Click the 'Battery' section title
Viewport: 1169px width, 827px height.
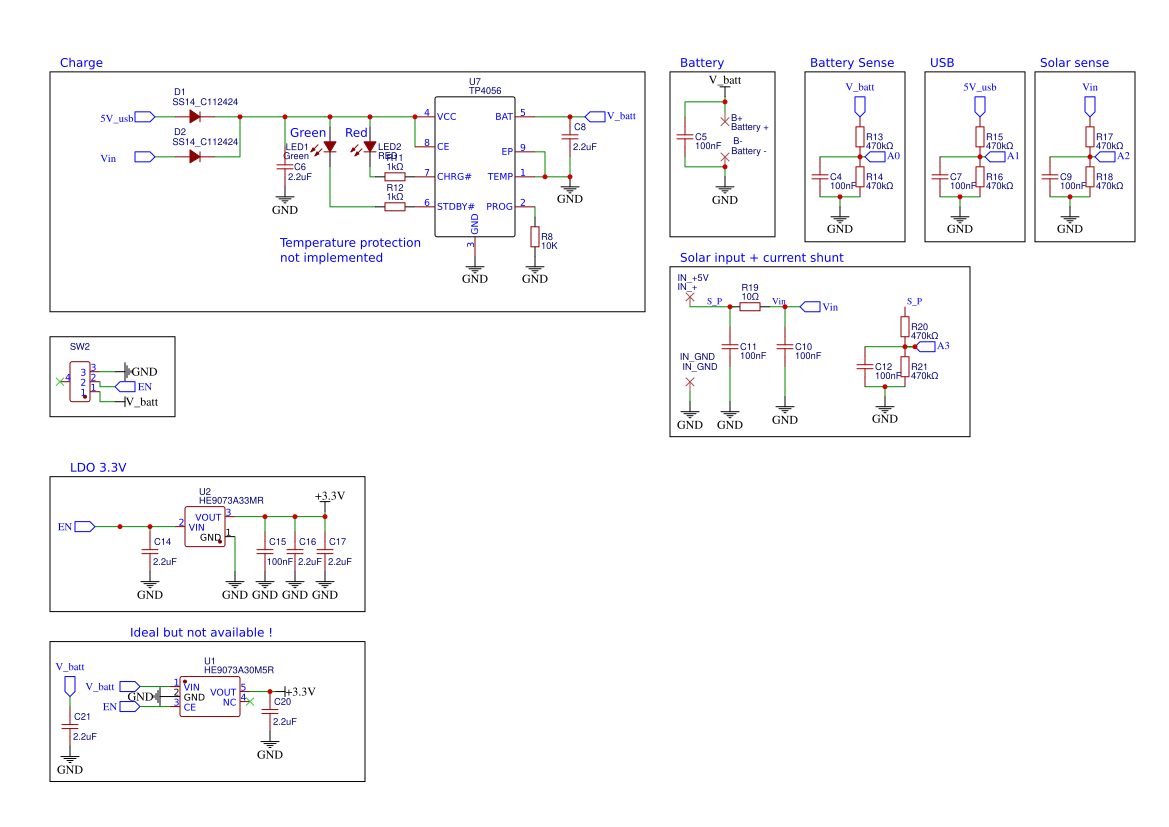tap(702, 63)
